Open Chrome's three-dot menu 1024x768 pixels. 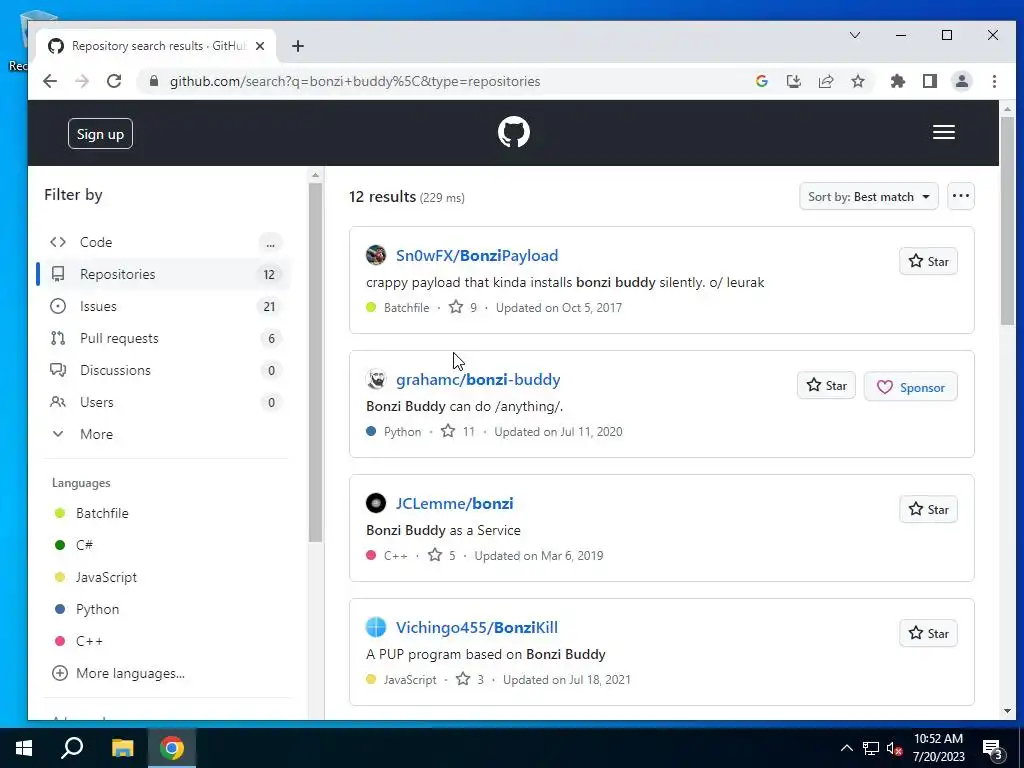[994, 81]
